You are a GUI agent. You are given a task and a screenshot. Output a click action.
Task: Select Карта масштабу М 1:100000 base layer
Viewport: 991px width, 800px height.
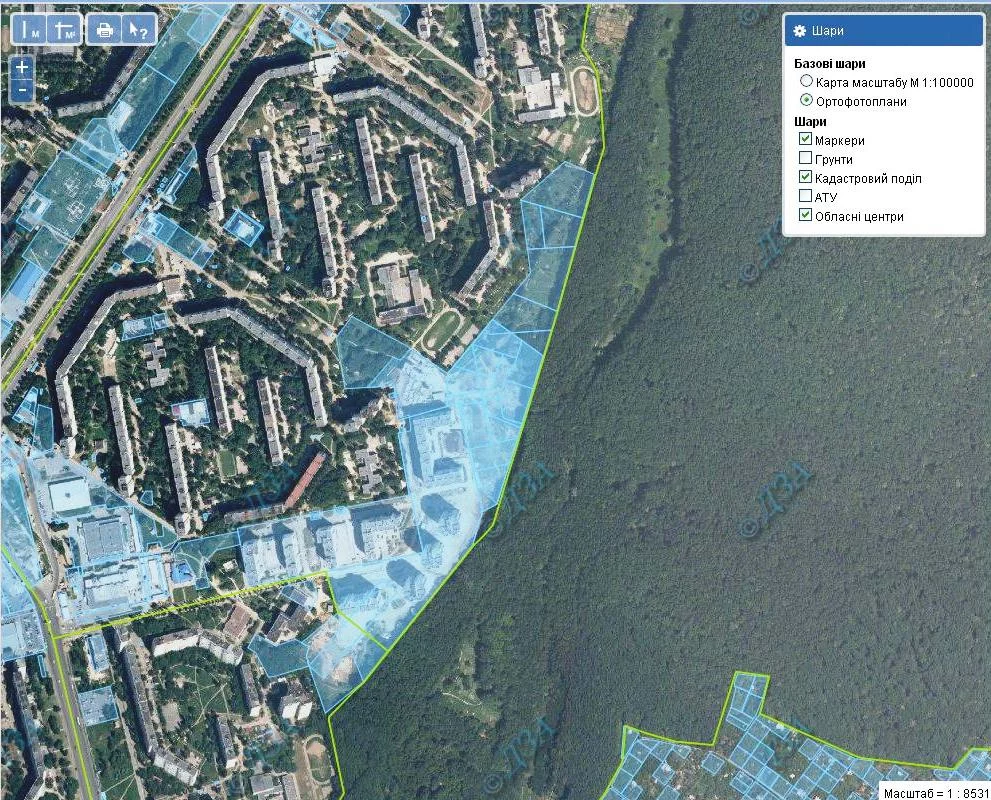click(806, 81)
